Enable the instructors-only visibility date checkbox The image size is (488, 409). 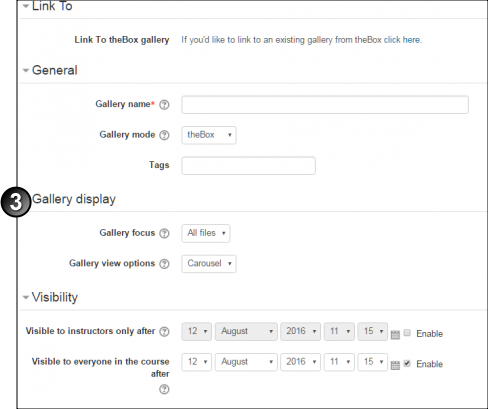click(x=407, y=333)
